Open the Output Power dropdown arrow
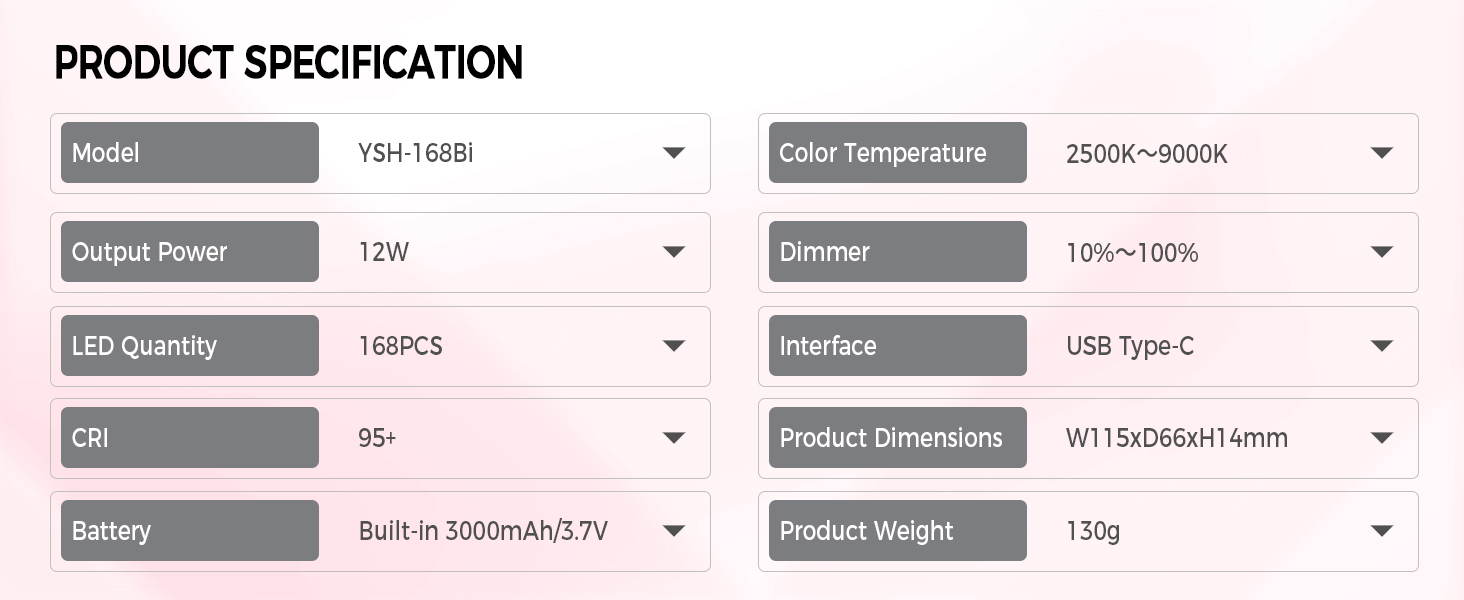The width and height of the screenshot is (1464, 600). pos(674,252)
